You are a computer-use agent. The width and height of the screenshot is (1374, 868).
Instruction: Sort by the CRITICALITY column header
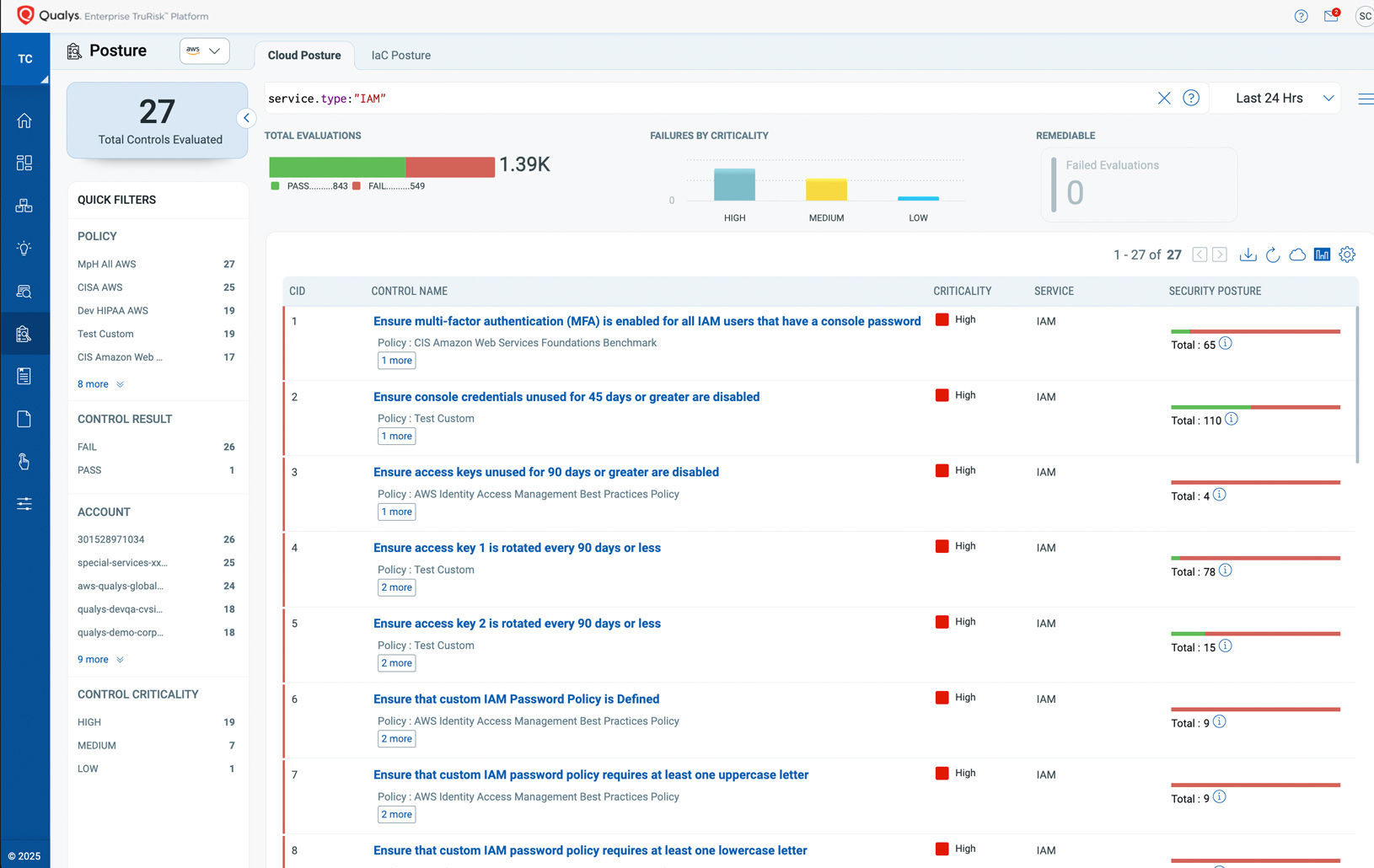pyautogui.click(x=962, y=291)
